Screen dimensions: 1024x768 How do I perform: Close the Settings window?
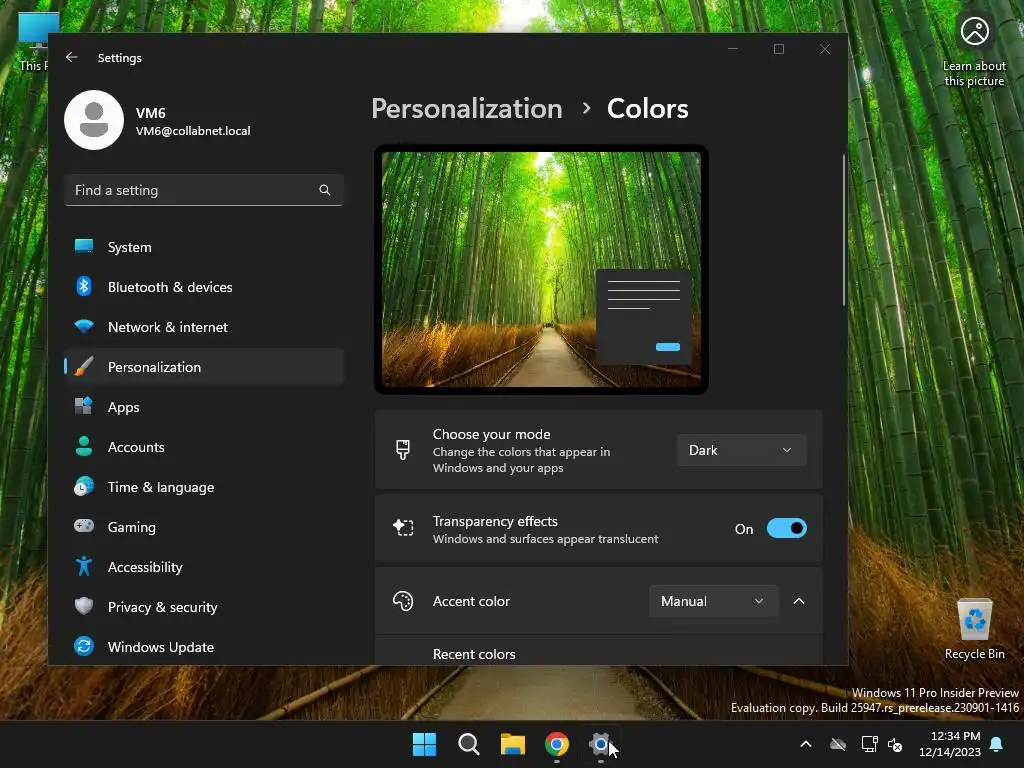pyautogui.click(x=825, y=49)
